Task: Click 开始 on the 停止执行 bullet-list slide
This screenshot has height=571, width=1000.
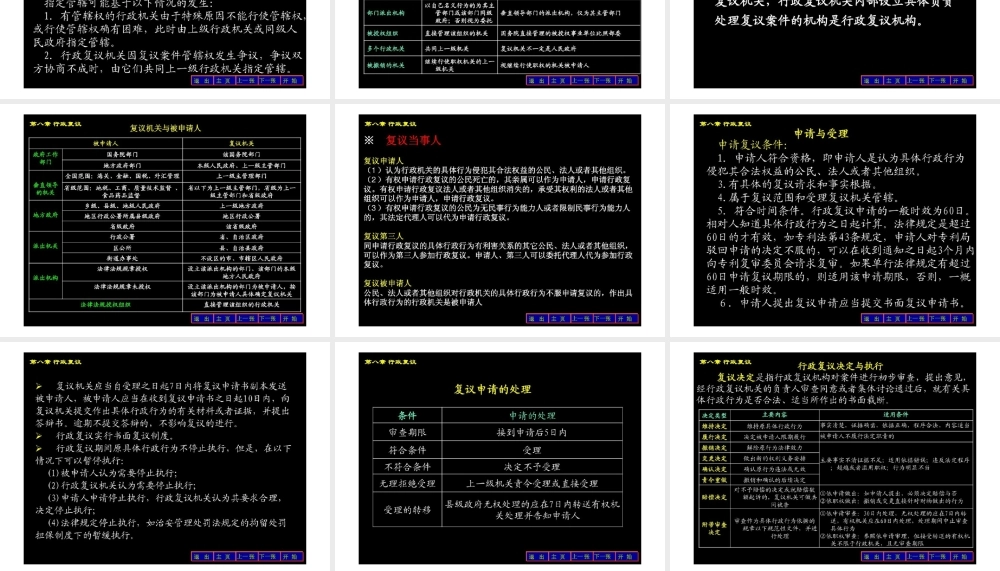Action: 291,556
